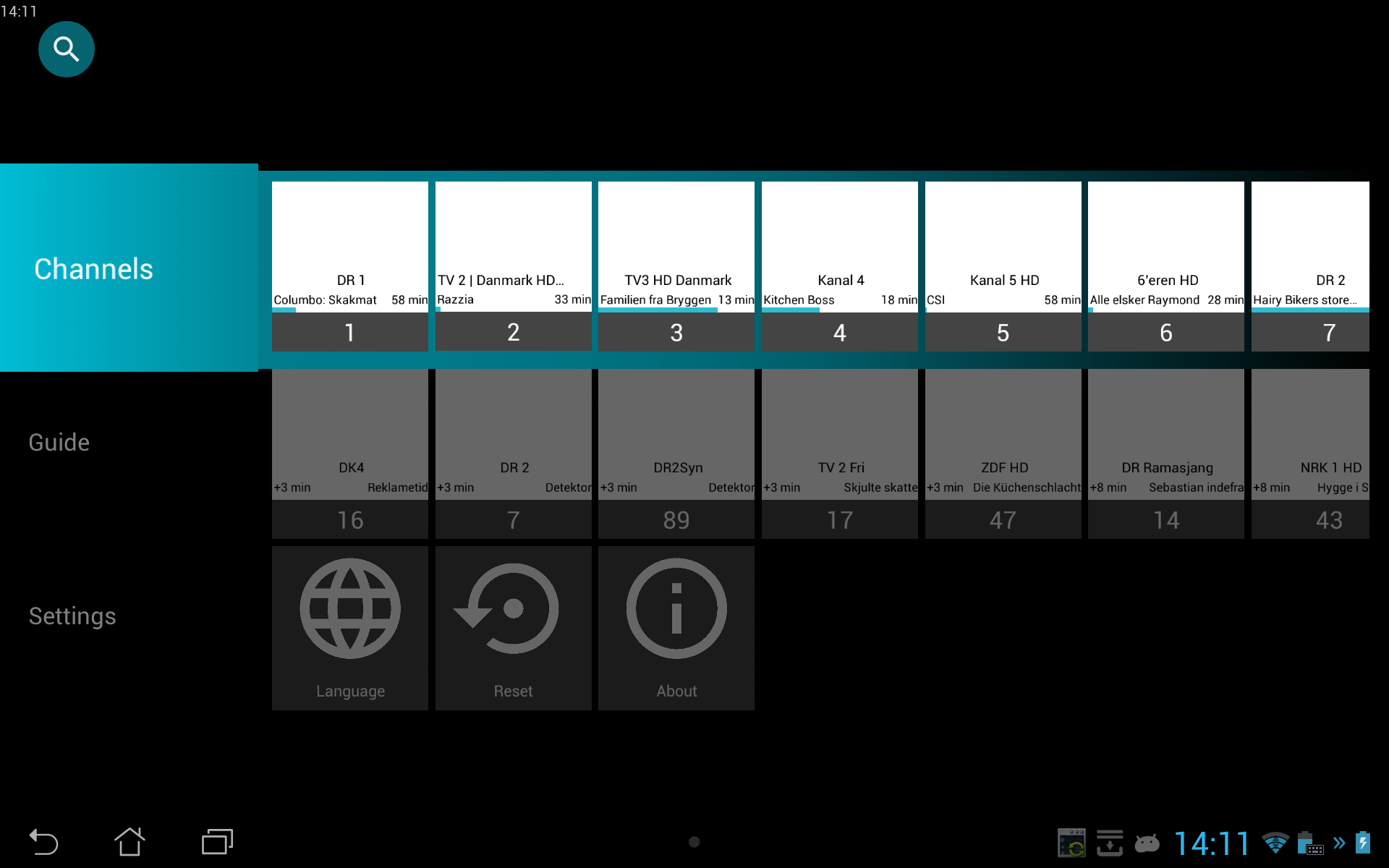
Task: Open the About info tile
Action: [676, 627]
